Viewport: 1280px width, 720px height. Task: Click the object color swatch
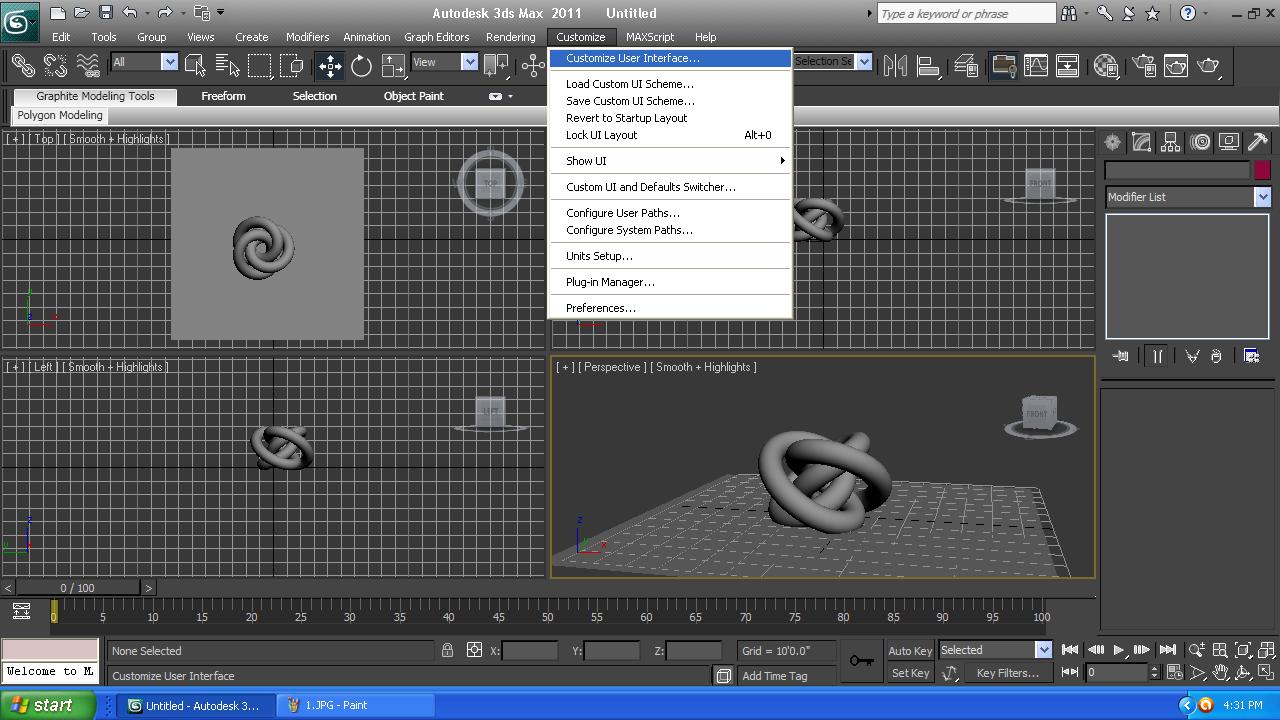[1262, 170]
